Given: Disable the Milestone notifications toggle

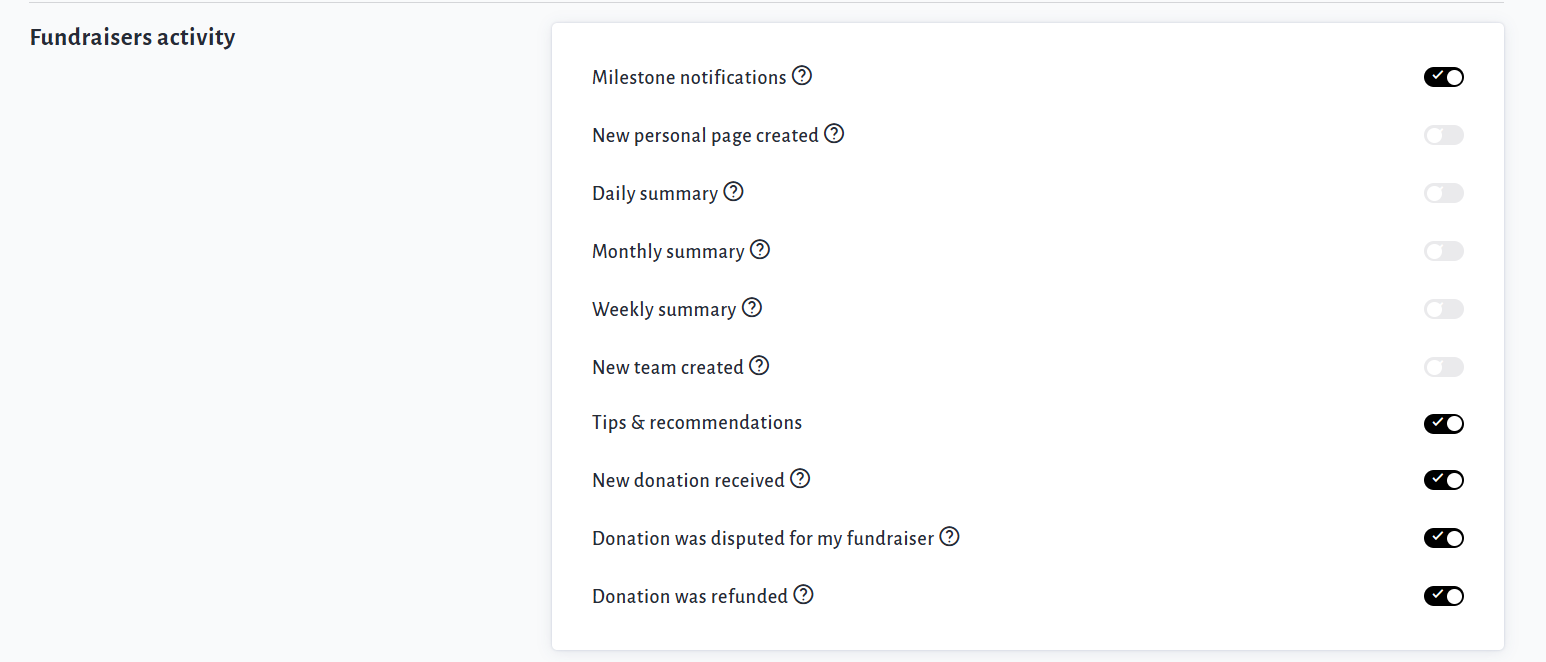Looking at the screenshot, I should coord(1443,77).
